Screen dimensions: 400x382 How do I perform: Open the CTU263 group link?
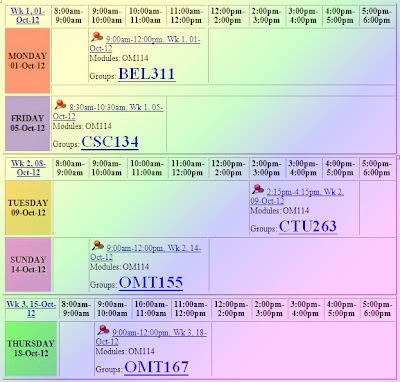(308, 226)
